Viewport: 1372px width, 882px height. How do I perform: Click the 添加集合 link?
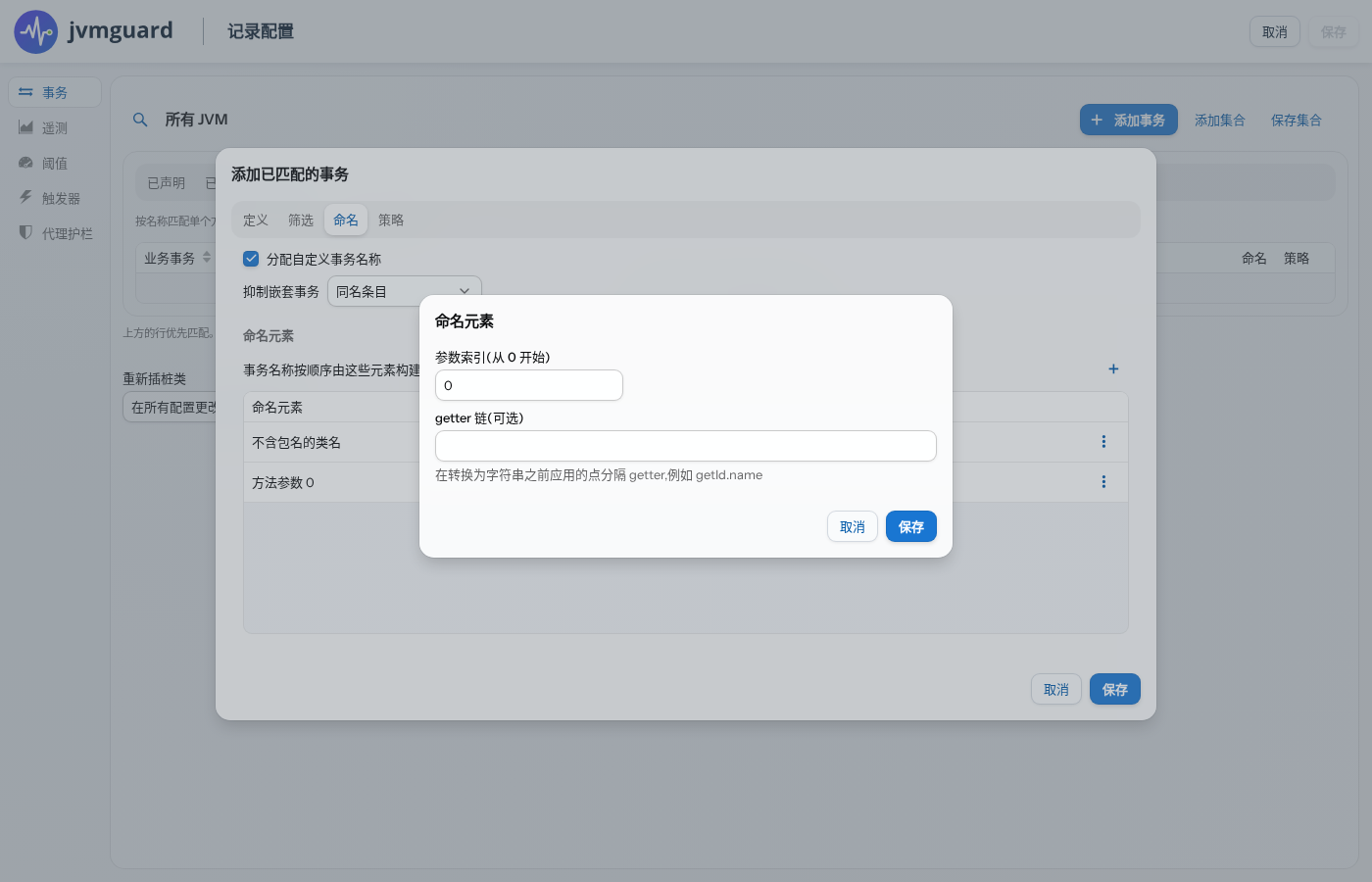(x=1219, y=120)
